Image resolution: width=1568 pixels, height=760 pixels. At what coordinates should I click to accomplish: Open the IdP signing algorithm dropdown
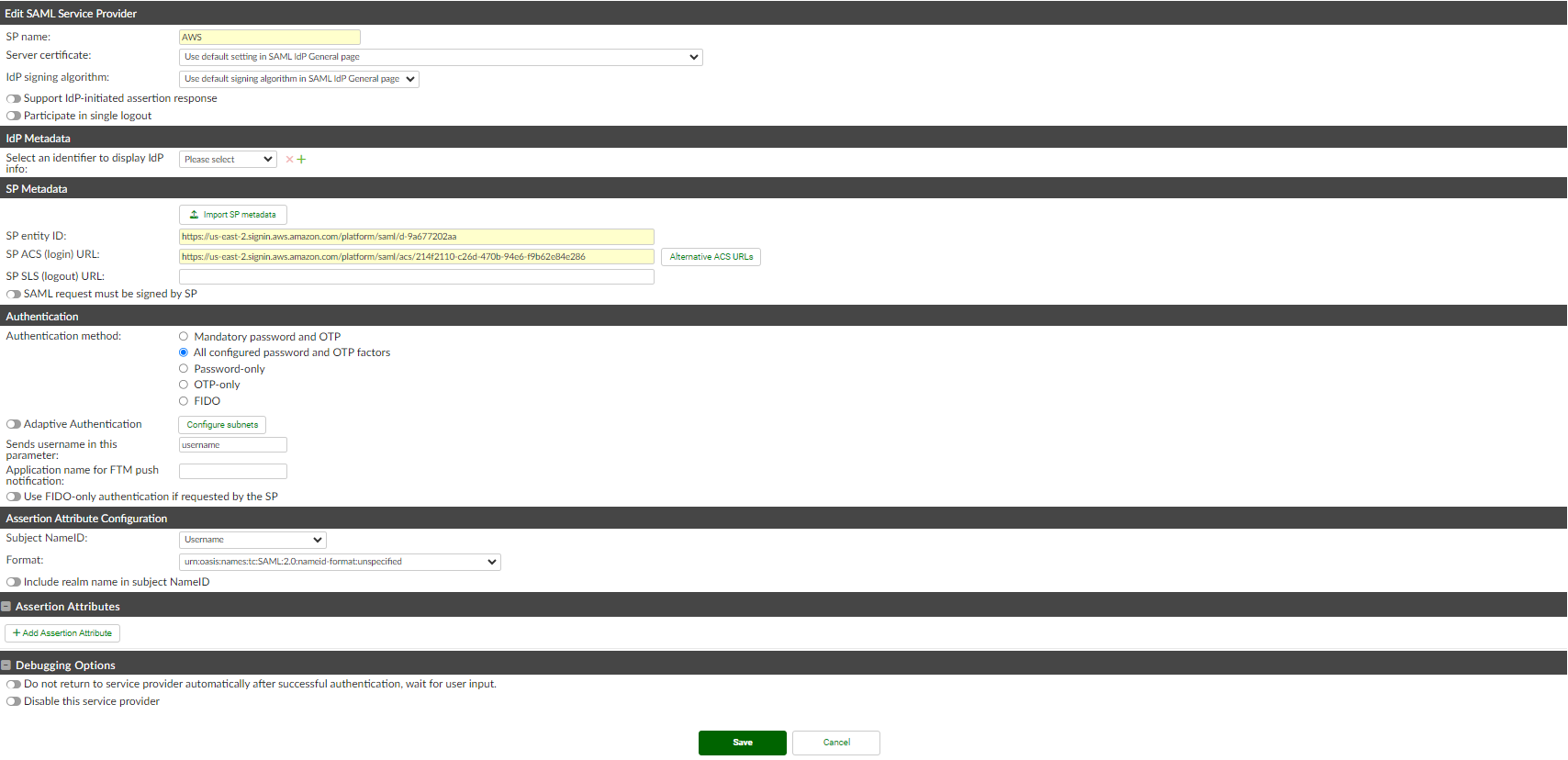click(x=299, y=79)
